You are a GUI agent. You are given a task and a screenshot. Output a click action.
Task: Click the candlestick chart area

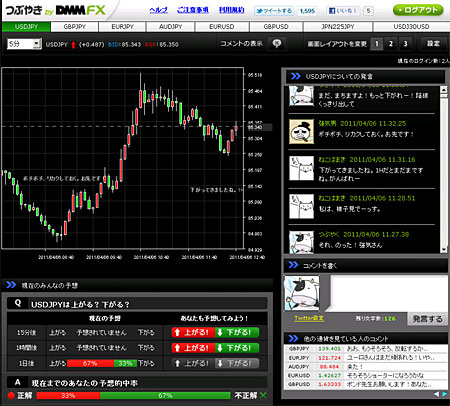123,158
